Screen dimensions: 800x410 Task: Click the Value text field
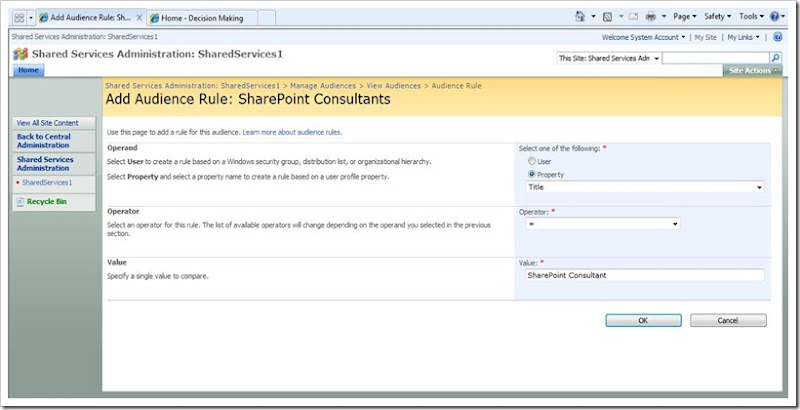[645, 275]
